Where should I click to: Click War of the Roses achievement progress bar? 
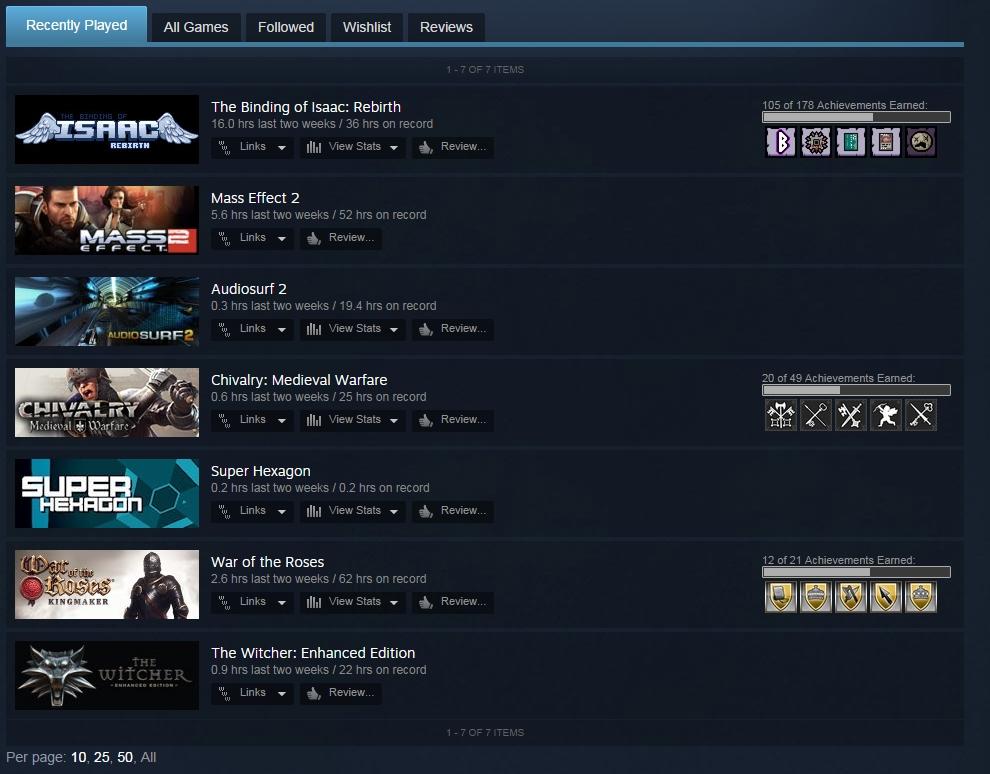(x=856, y=572)
